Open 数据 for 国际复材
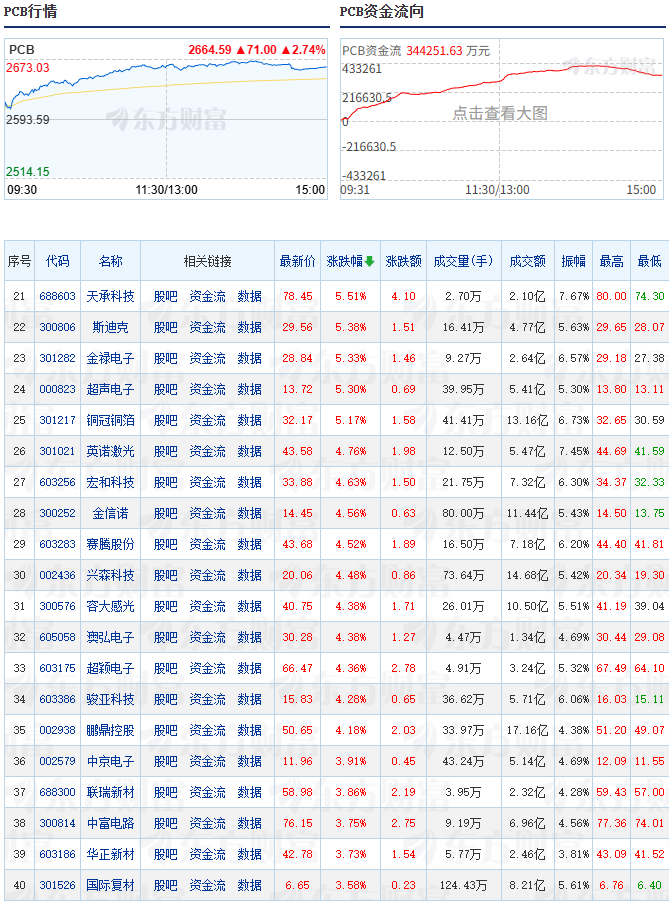This screenshot has width=669, height=904. 250,886
